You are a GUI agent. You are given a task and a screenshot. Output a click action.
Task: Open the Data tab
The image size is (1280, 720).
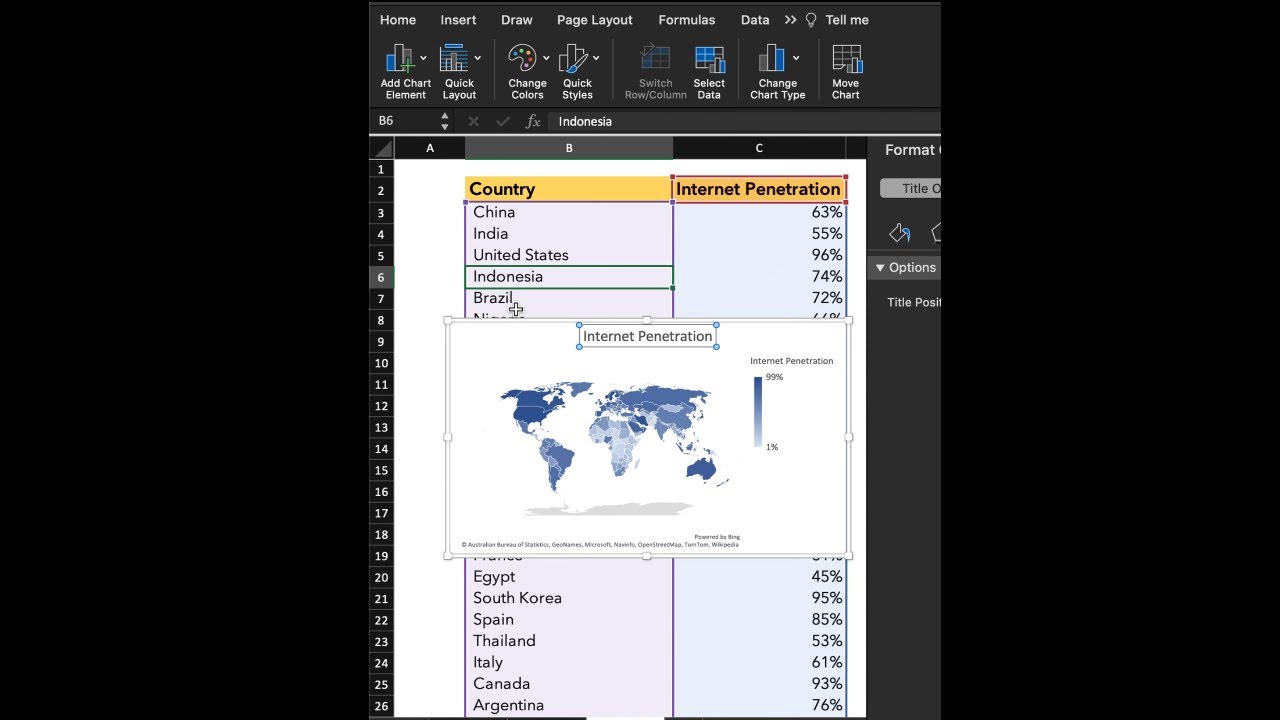tap(755, 20)
